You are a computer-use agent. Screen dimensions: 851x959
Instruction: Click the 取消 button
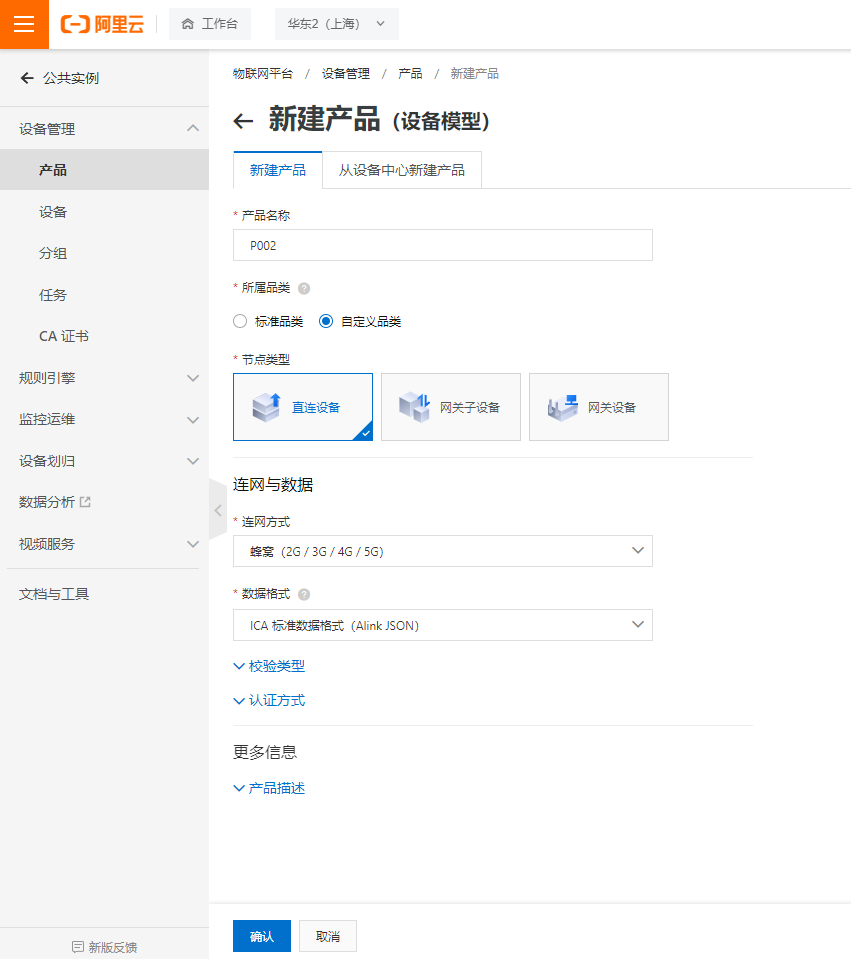click(x=328, y=936)
